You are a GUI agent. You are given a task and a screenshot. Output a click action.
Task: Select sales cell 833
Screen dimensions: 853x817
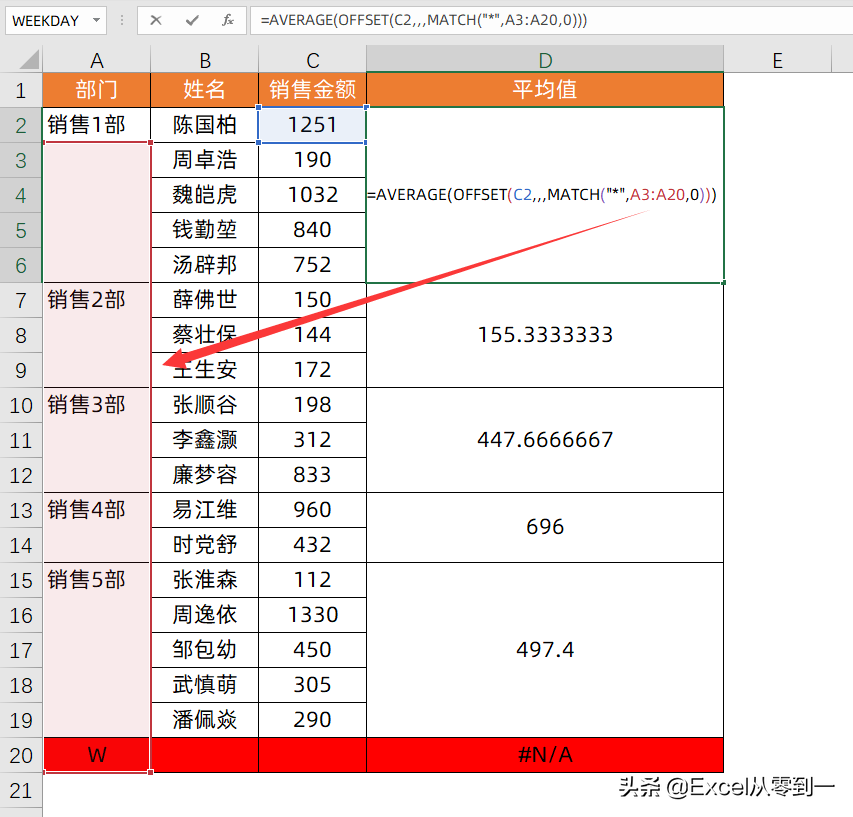click(313, 475)
